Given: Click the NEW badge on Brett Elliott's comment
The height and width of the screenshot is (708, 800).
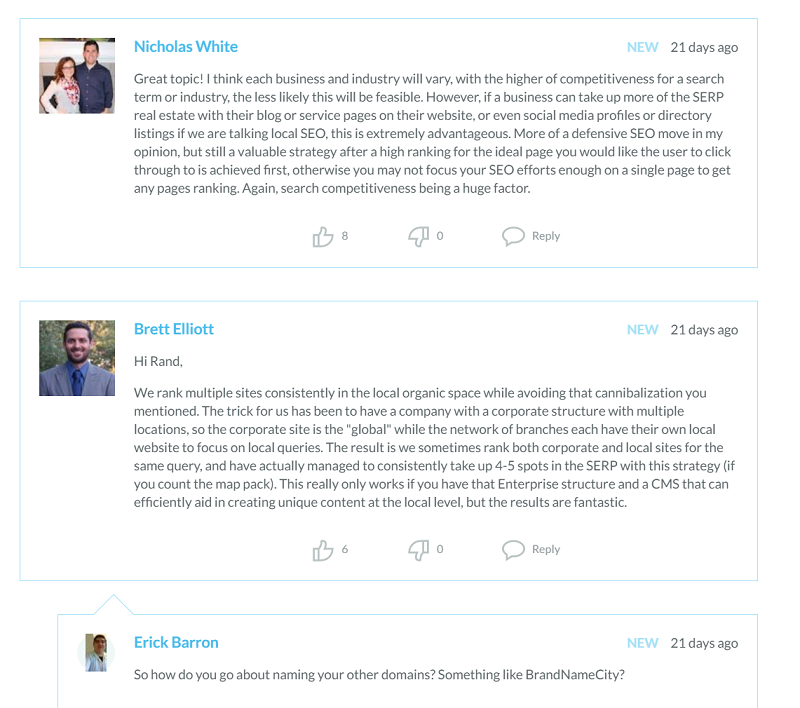Looking at the screenshot, I should 643,330.
